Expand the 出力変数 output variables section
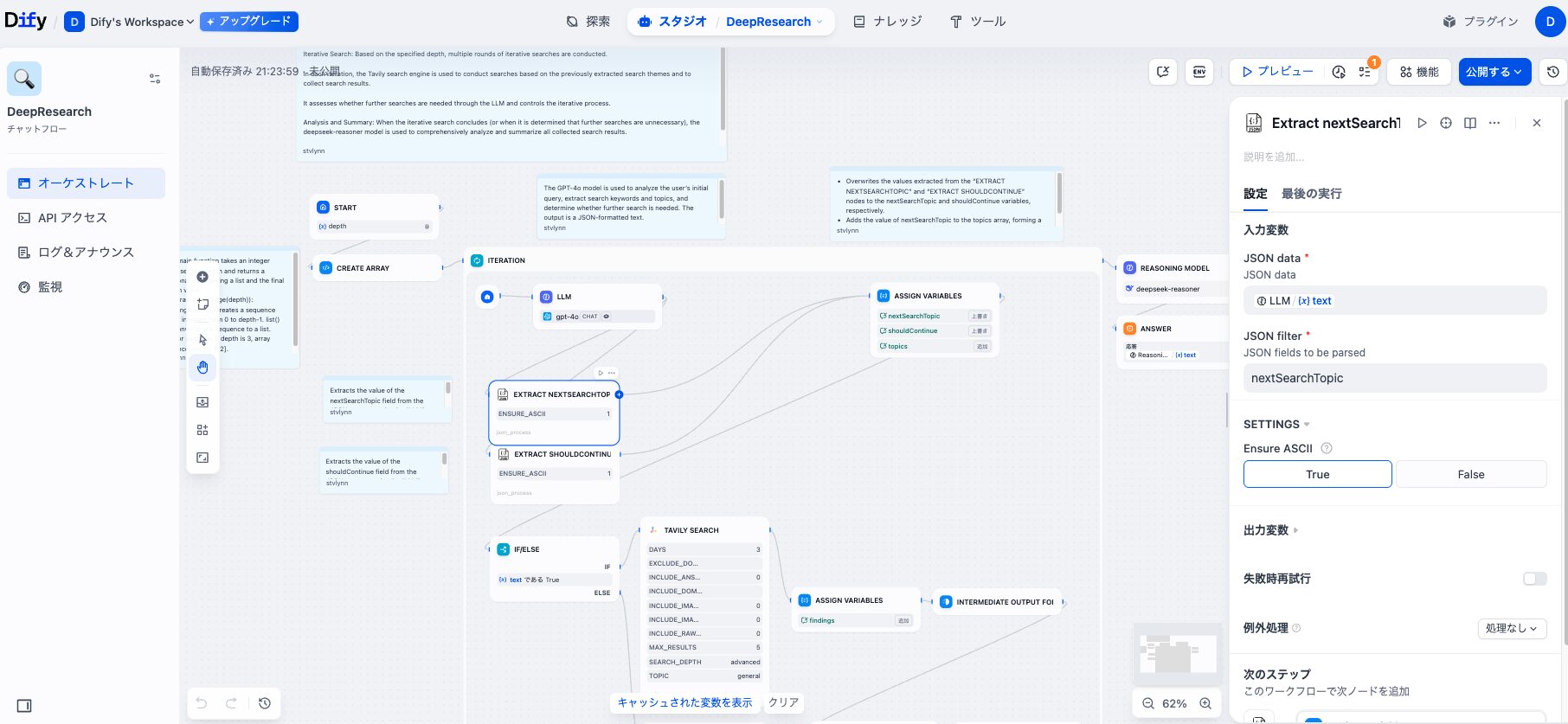 click(x=1271, y=530)
